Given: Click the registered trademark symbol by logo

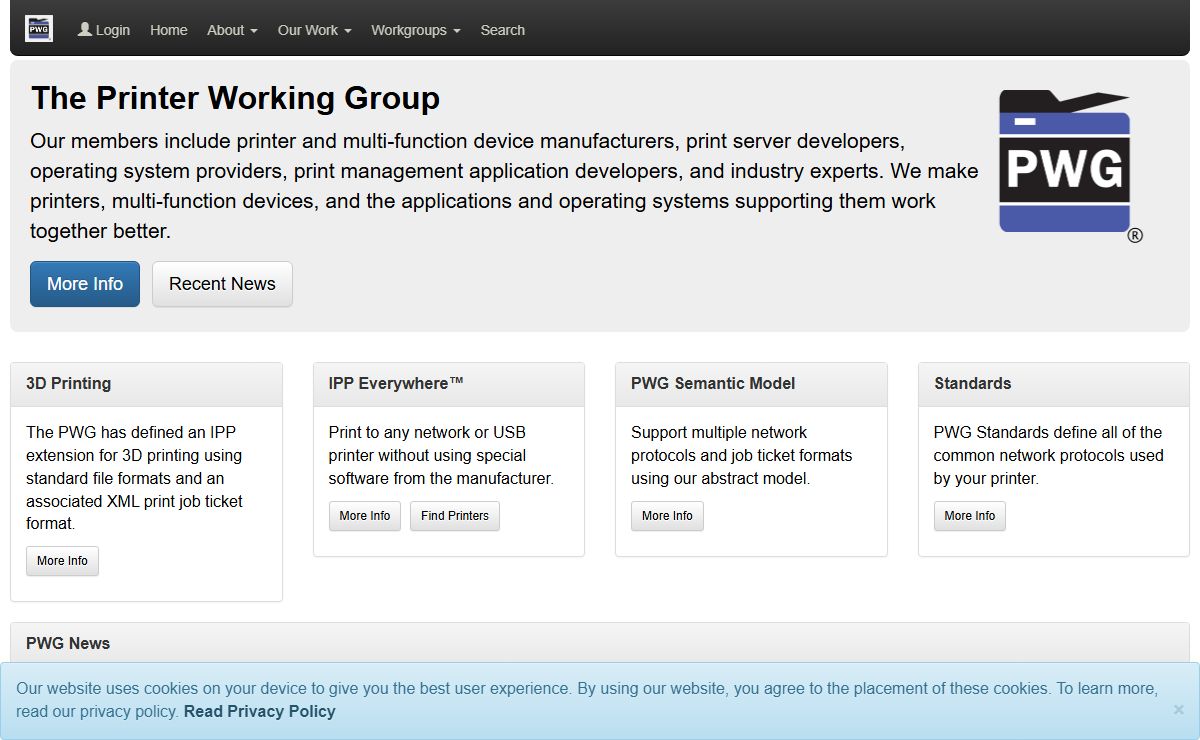Looking at the screenshot, I should [x=1135, y=236].
